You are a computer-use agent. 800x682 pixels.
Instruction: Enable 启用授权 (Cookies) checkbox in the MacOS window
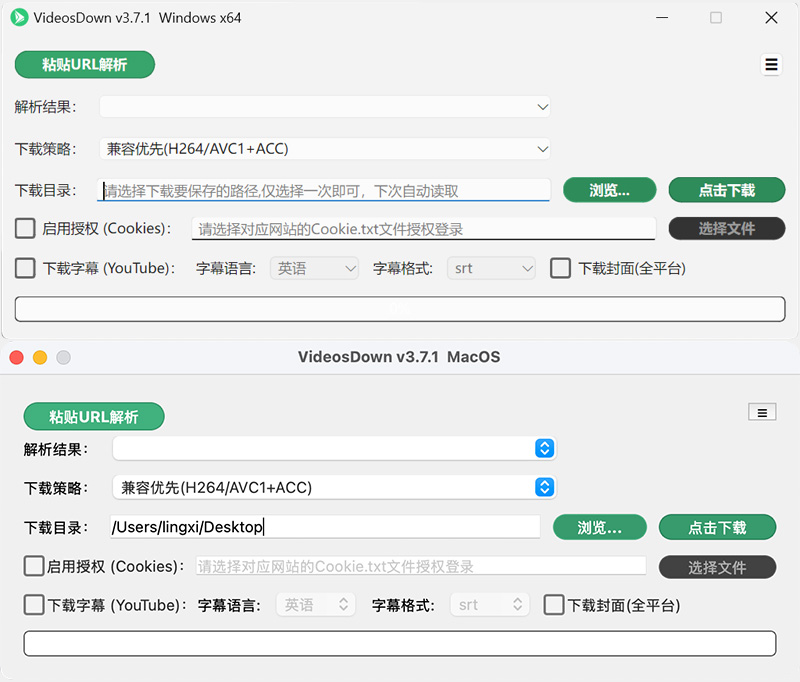34,566
